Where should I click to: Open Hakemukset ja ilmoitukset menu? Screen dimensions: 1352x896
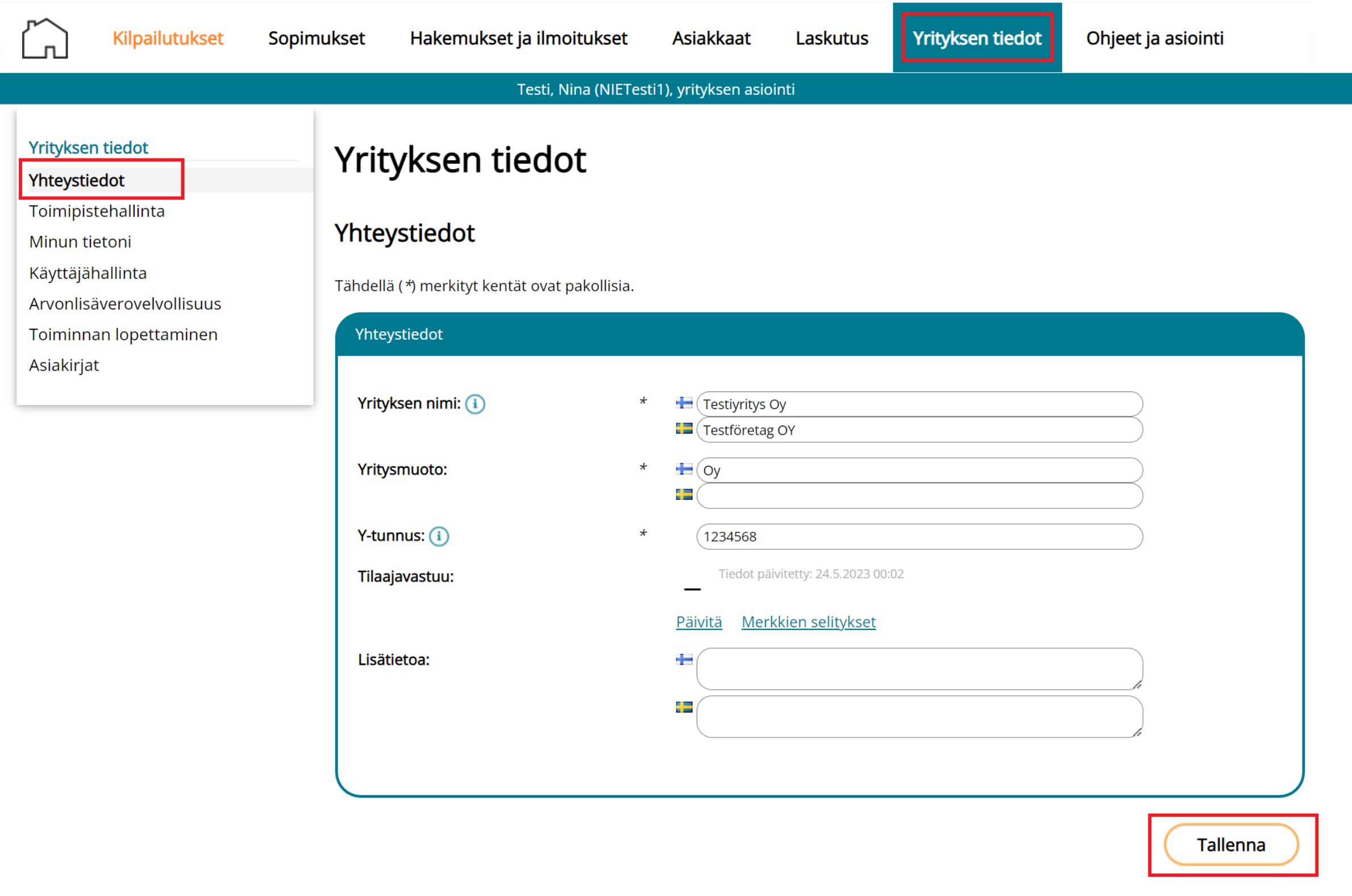coord(518,38)
